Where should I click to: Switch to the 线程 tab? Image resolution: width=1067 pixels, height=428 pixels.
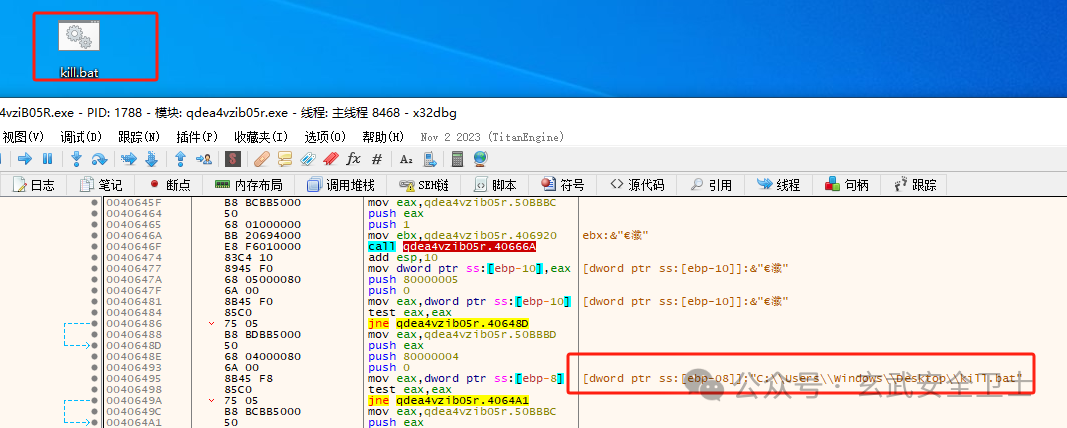[x=778, y=184]
